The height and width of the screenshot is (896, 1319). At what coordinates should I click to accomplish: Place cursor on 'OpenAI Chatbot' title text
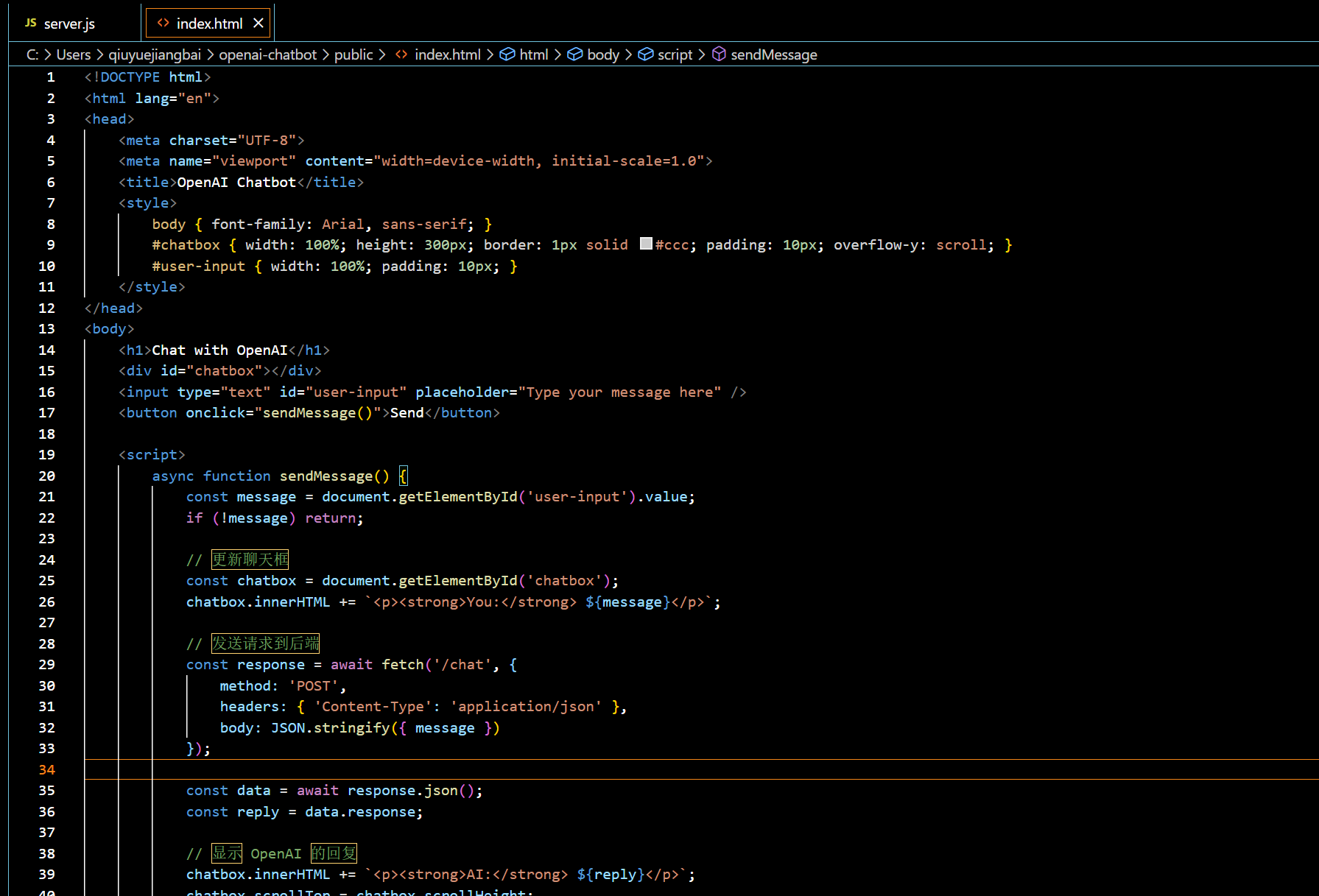[236, 182]
